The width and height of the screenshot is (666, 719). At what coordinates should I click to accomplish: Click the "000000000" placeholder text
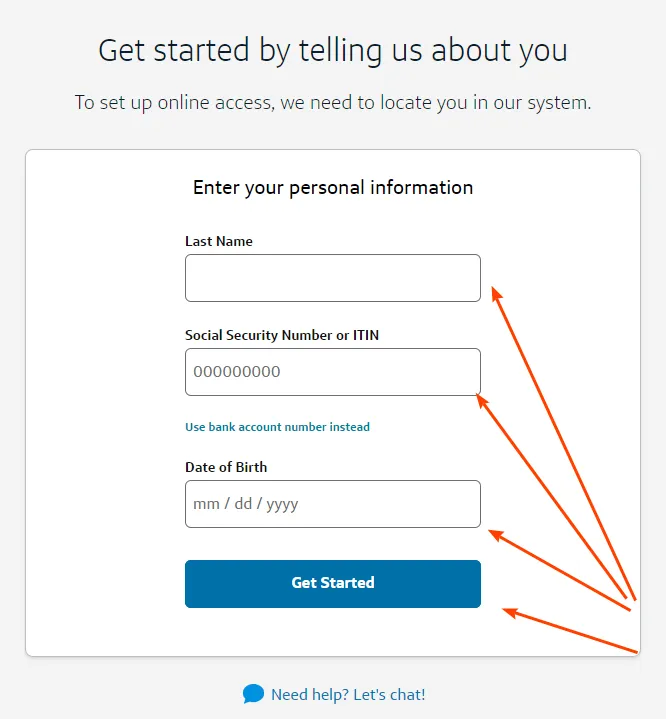pyautogui.click(x=237, y=372)
